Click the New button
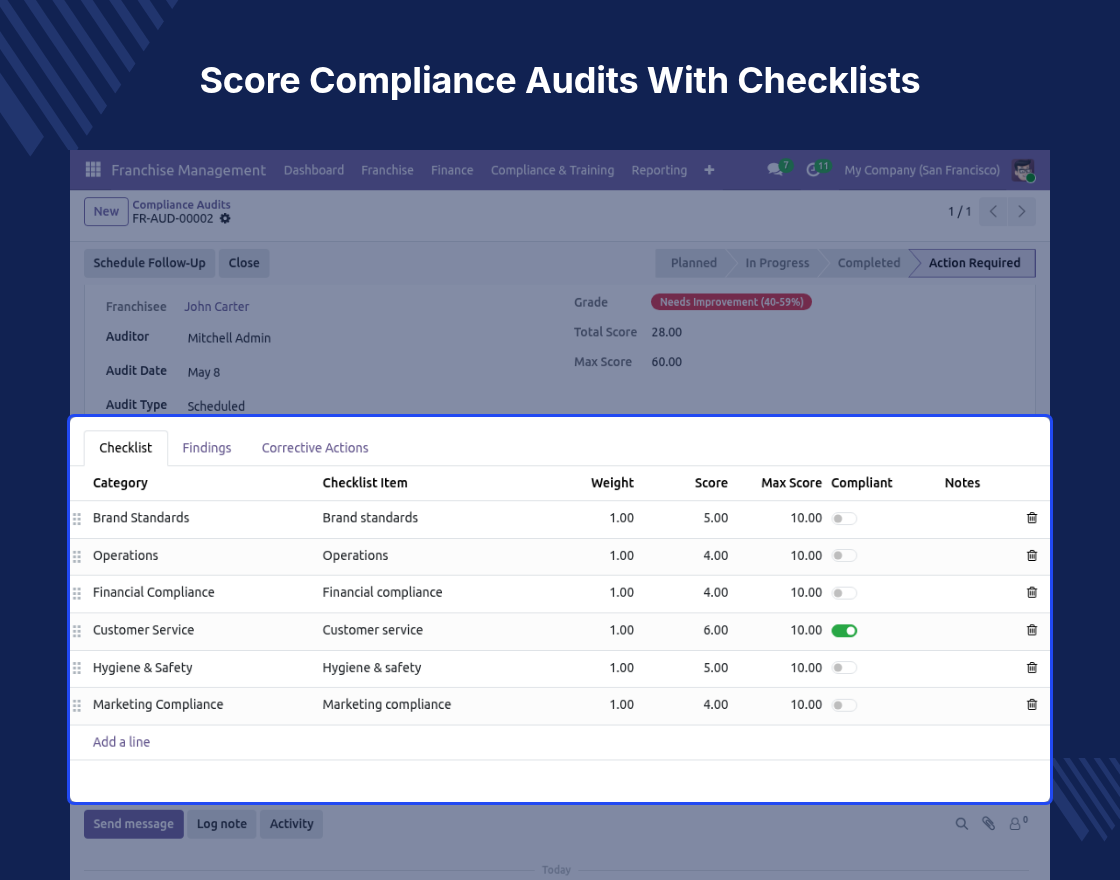Viewport: 1120px width, 880px height. point(106,211)
